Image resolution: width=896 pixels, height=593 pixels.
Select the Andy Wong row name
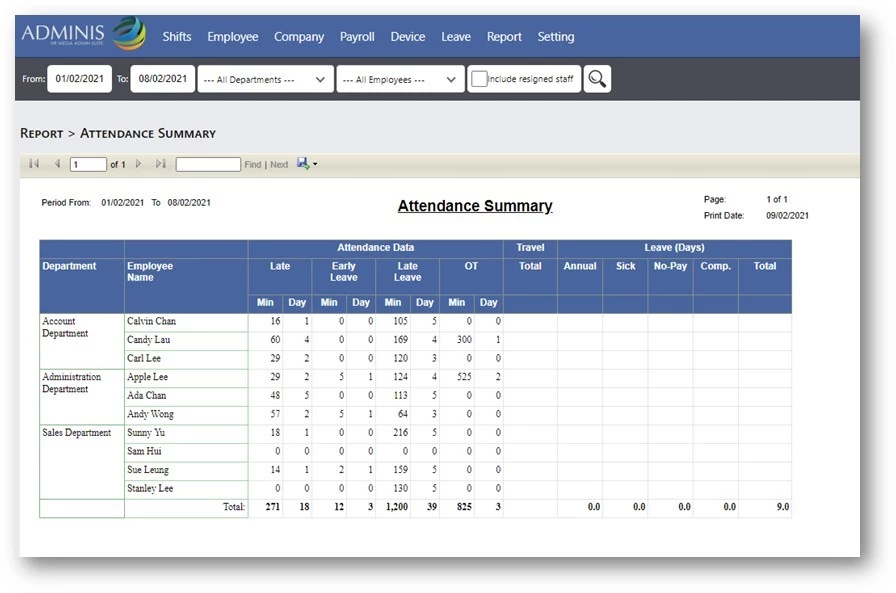[150, 414]
